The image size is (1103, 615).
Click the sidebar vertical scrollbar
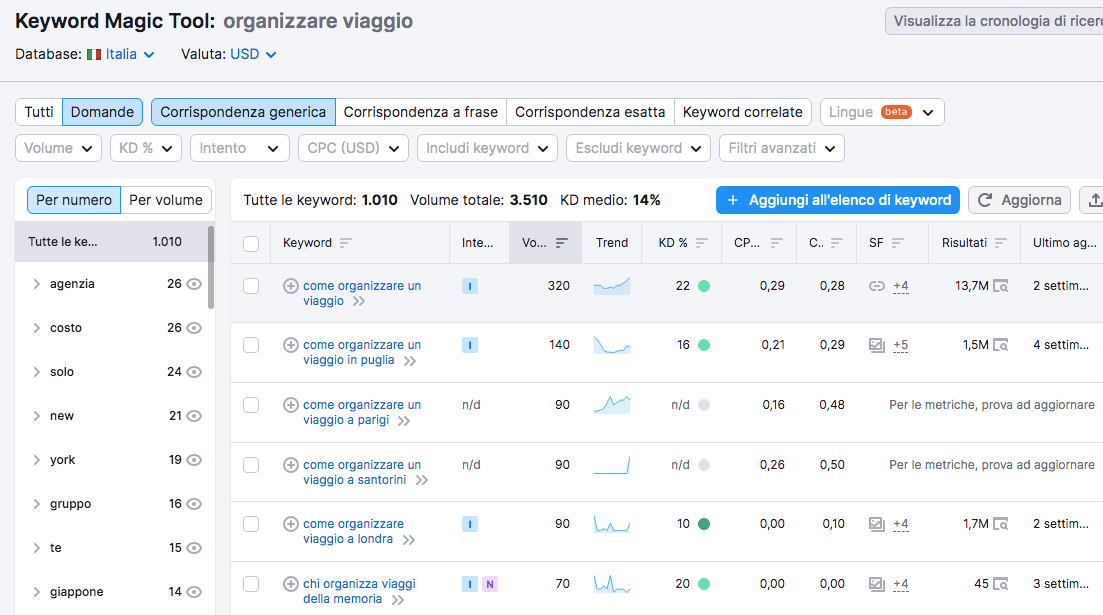[x=211, y=266]
